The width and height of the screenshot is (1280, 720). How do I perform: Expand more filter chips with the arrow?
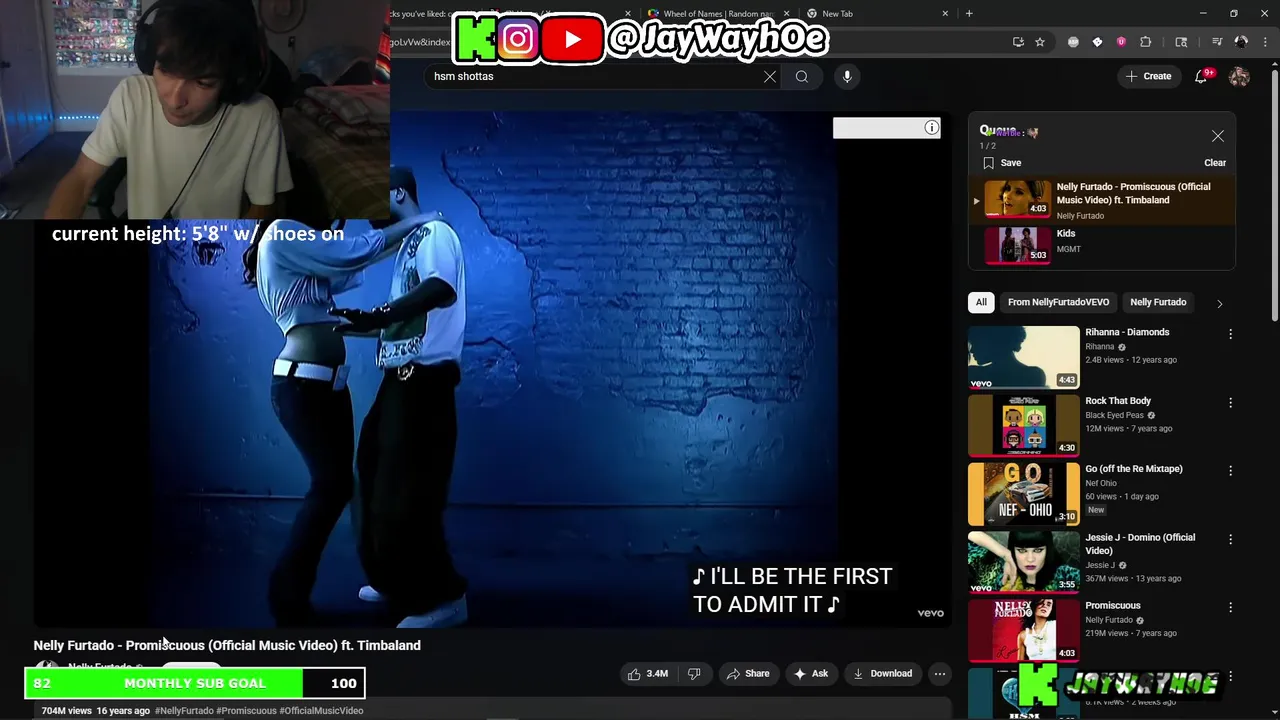tap(1219, 303)
